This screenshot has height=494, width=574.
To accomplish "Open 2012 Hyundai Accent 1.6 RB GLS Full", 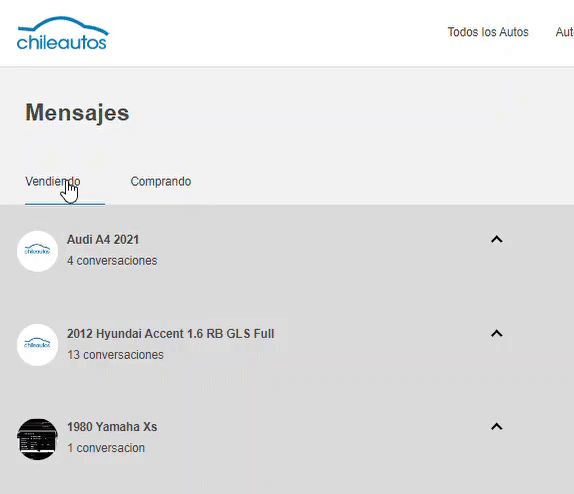I will point(171,334).
